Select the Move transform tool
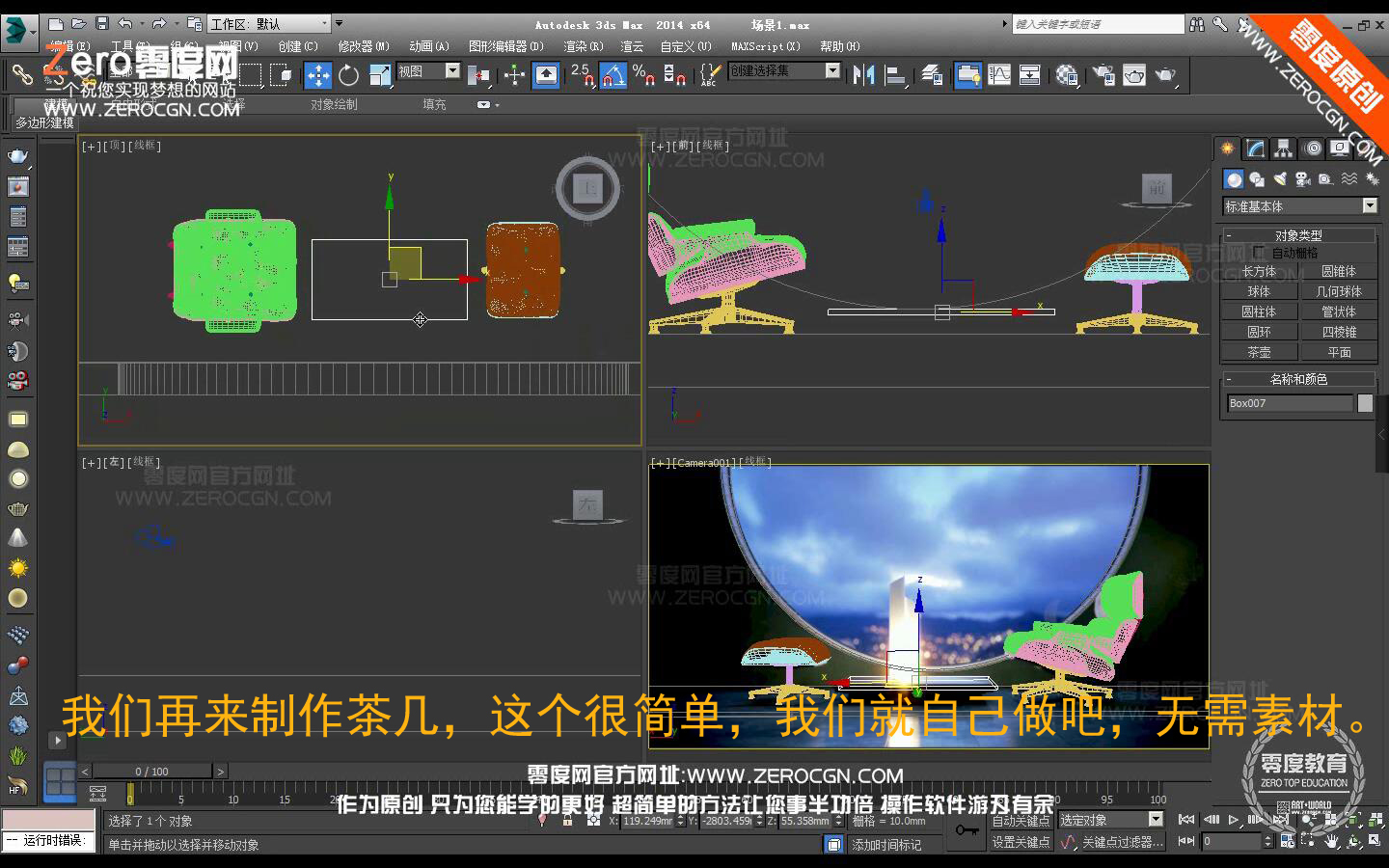Viewport: 1389px width, 868px height. (x=317, y=74)
